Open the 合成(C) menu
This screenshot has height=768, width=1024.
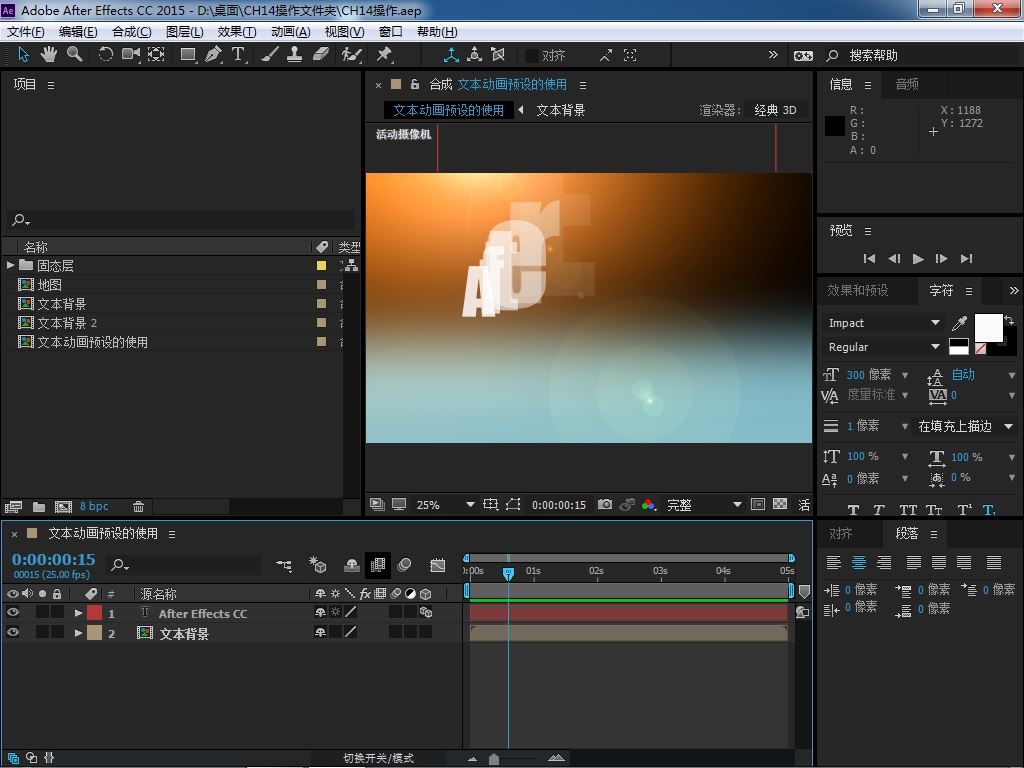coord(131,32)
